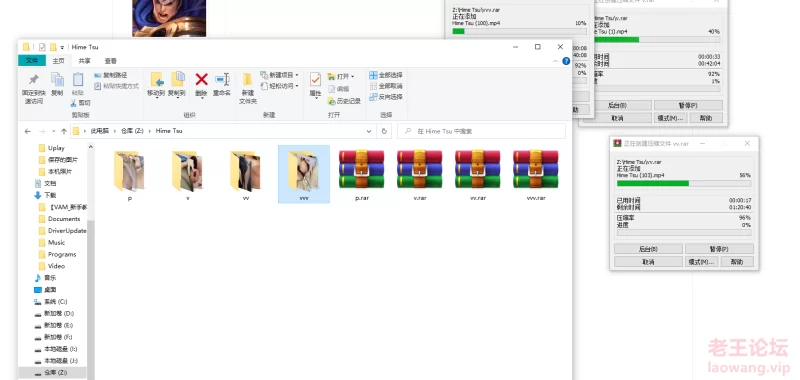Click 帮助 in the vv.rar dialog
Viewport: 800px width, 380px height.
coord(736,262)
